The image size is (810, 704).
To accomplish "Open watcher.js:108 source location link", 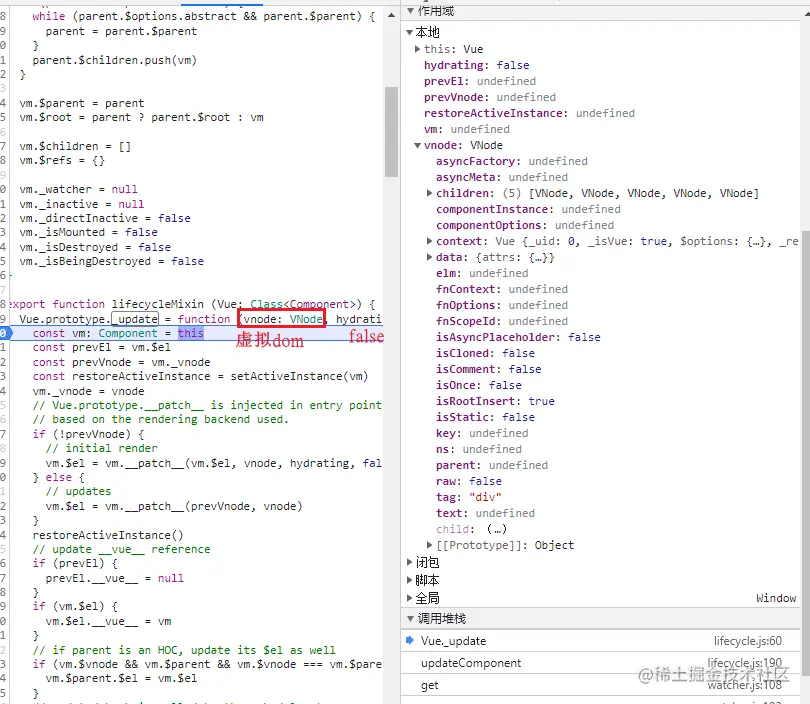I will pos(744,685).
